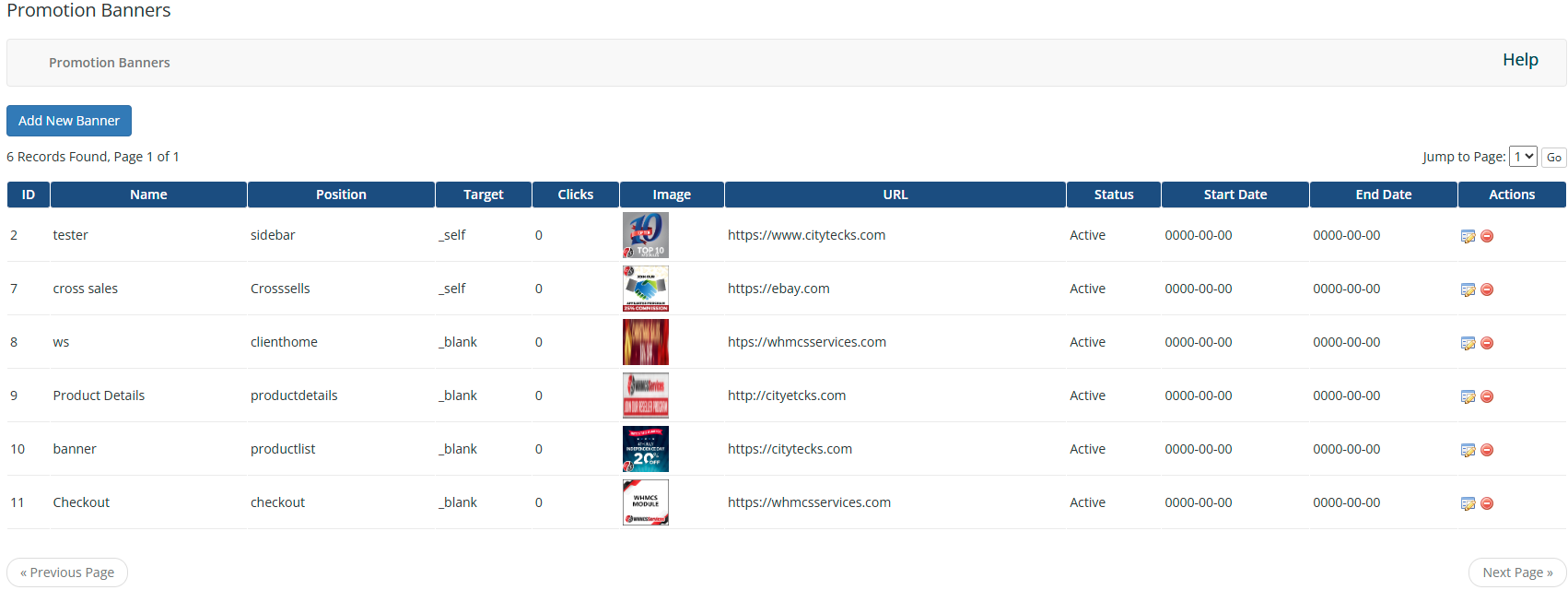The width and height of the screenshot is (1568, 602).
Task: Delete banner with ID 10
Action: (1487, 450)
